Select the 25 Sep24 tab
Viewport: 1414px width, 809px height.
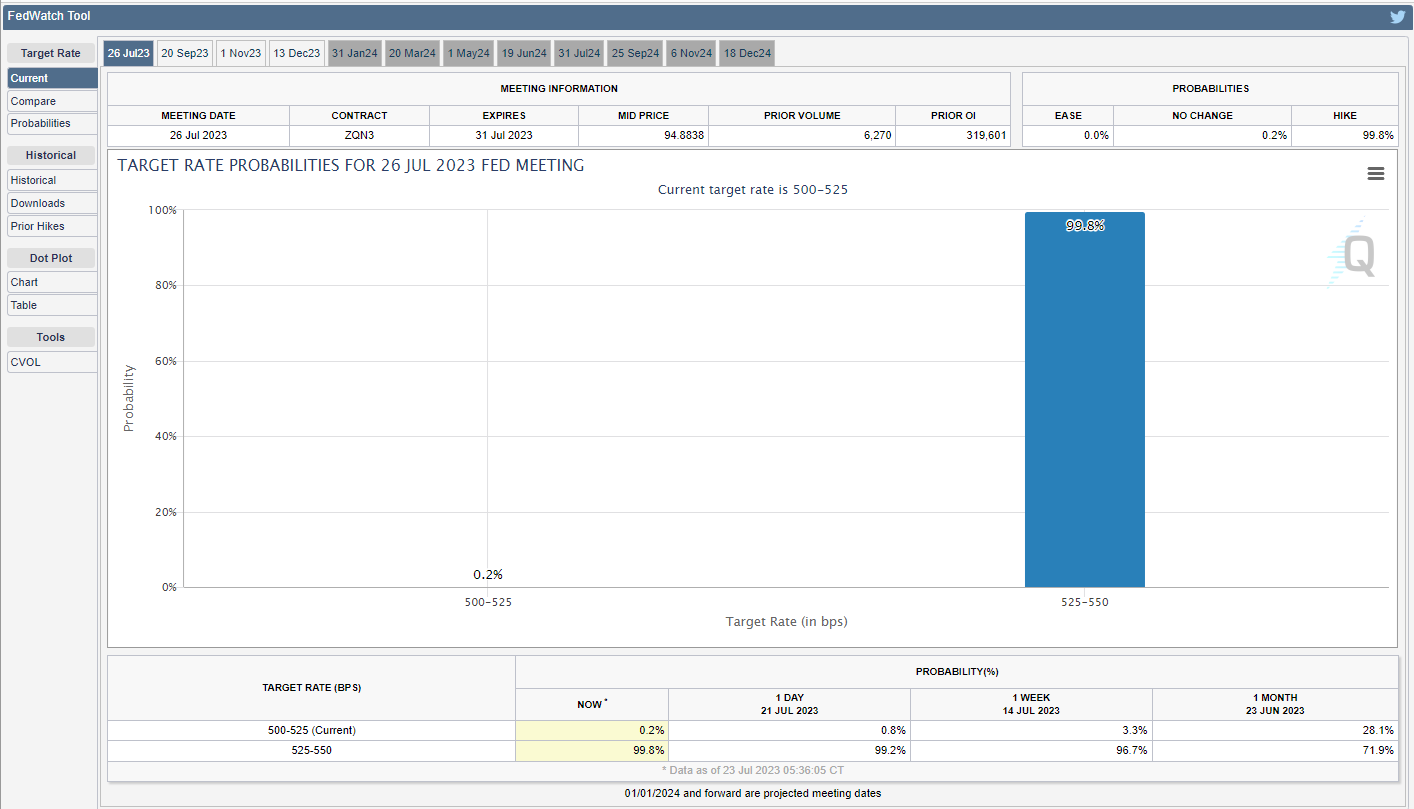click(636, 53)
